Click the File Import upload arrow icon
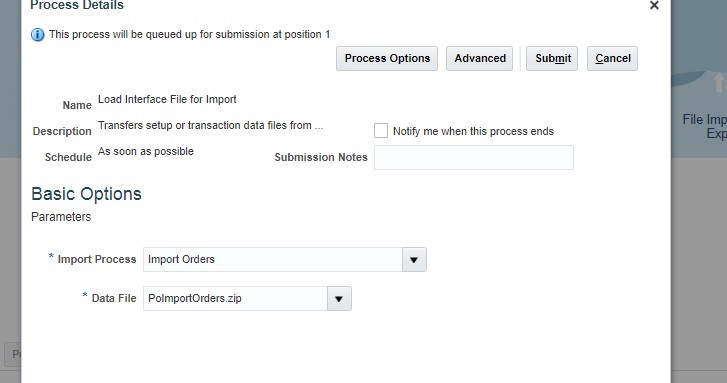 (720, 83)
